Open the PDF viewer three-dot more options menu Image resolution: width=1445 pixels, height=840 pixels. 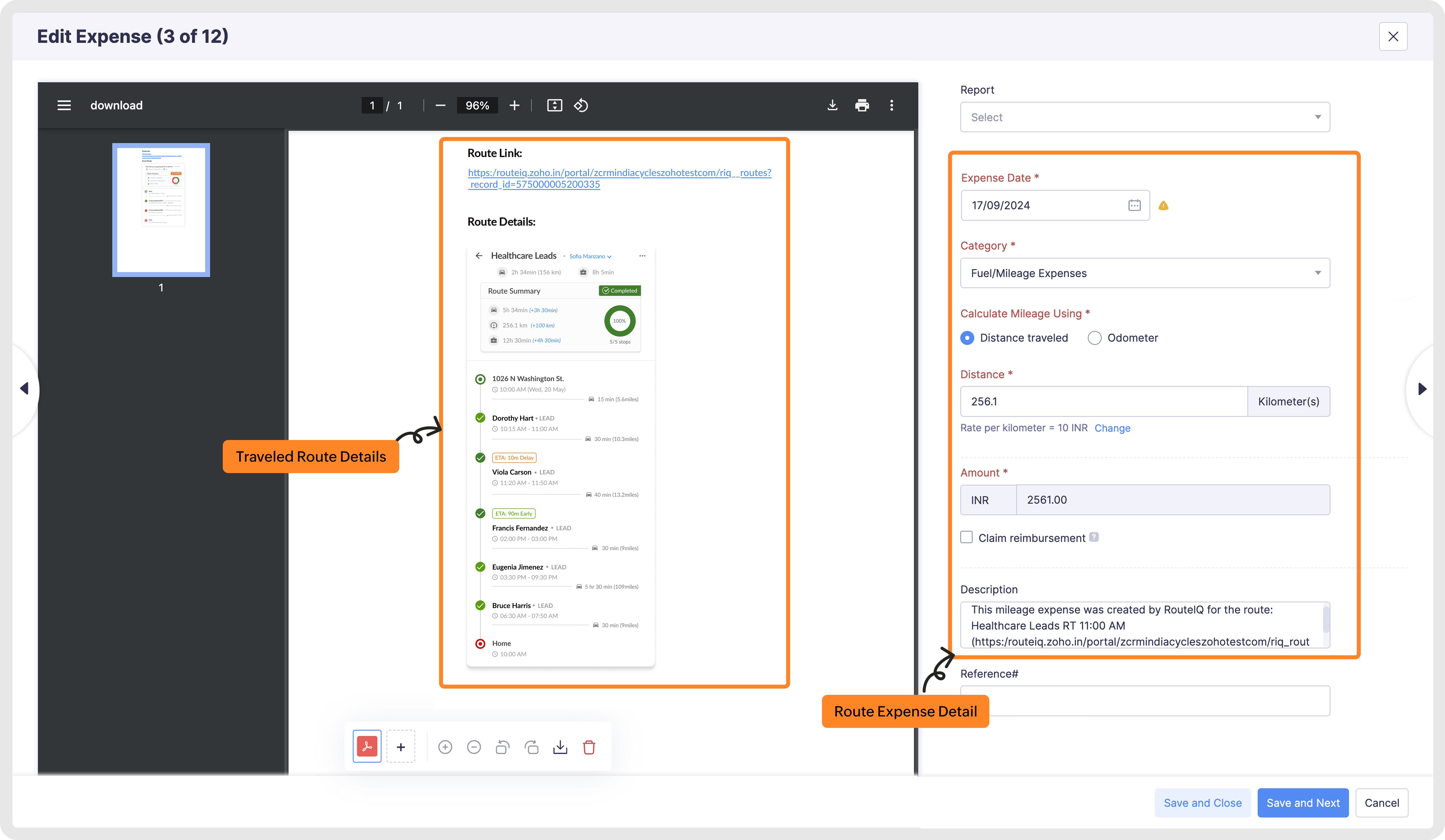(891, 105)
